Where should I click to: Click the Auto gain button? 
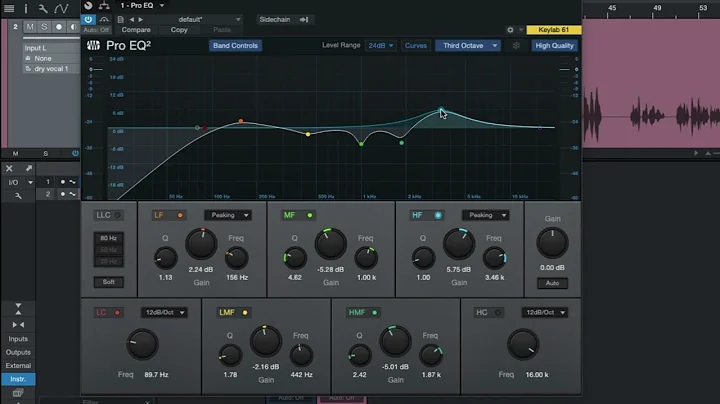click(552, 283)
